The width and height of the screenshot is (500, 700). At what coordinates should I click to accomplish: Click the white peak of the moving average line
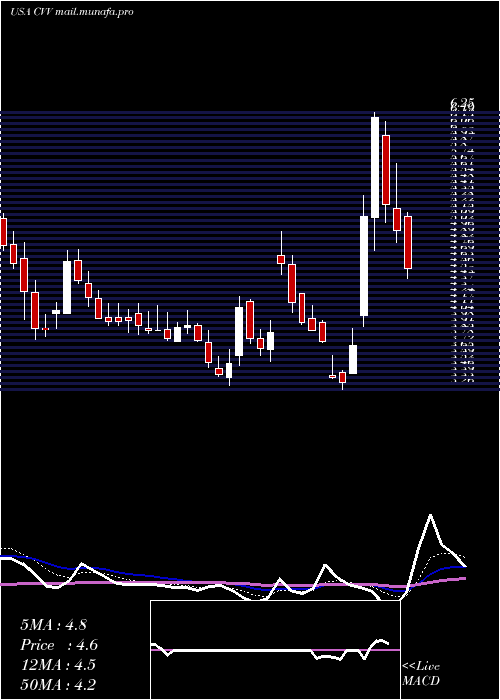[430, 516]
